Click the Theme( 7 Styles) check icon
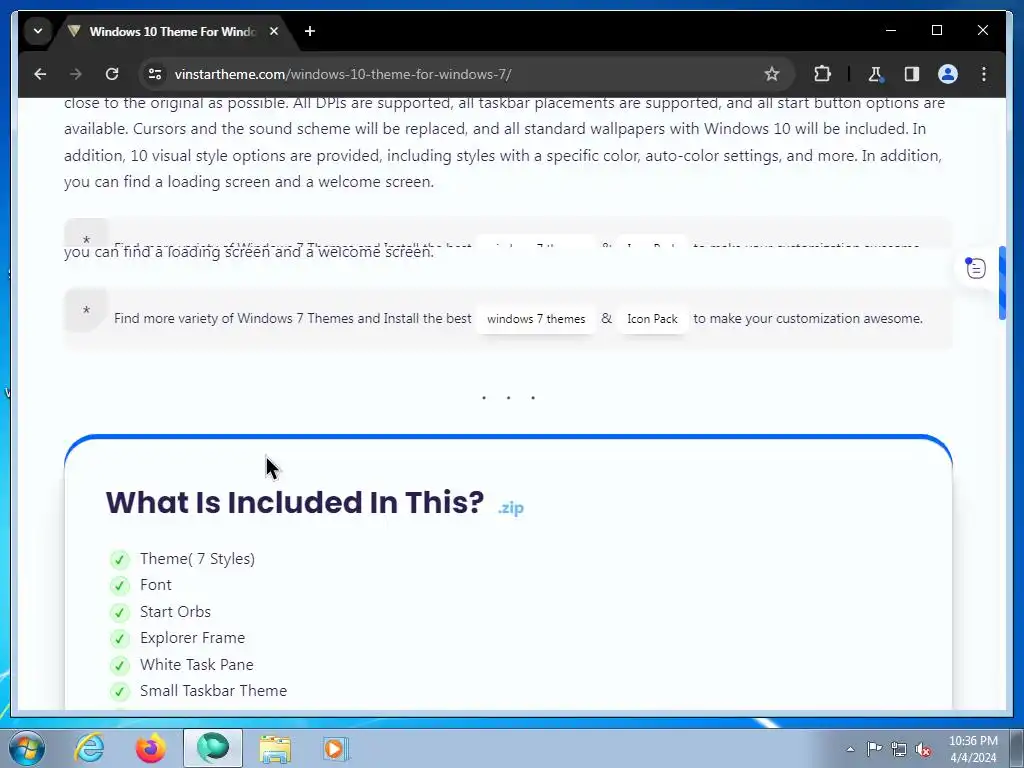The height and width of the screenshot is (768, 1024). pos(120,560)
